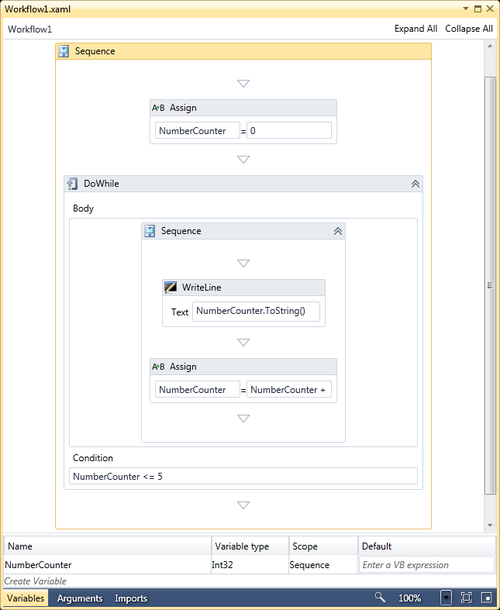Click the Fit to screen icon
500x610 pixels.
466,597
